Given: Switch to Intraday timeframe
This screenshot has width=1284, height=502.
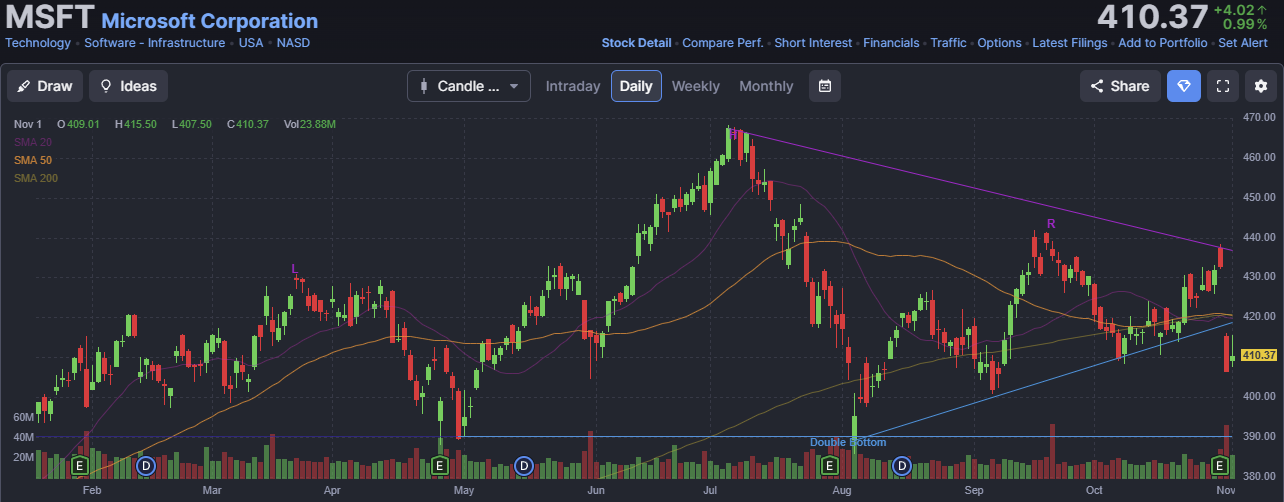Looking at the screenshot, I should [573, 86].
